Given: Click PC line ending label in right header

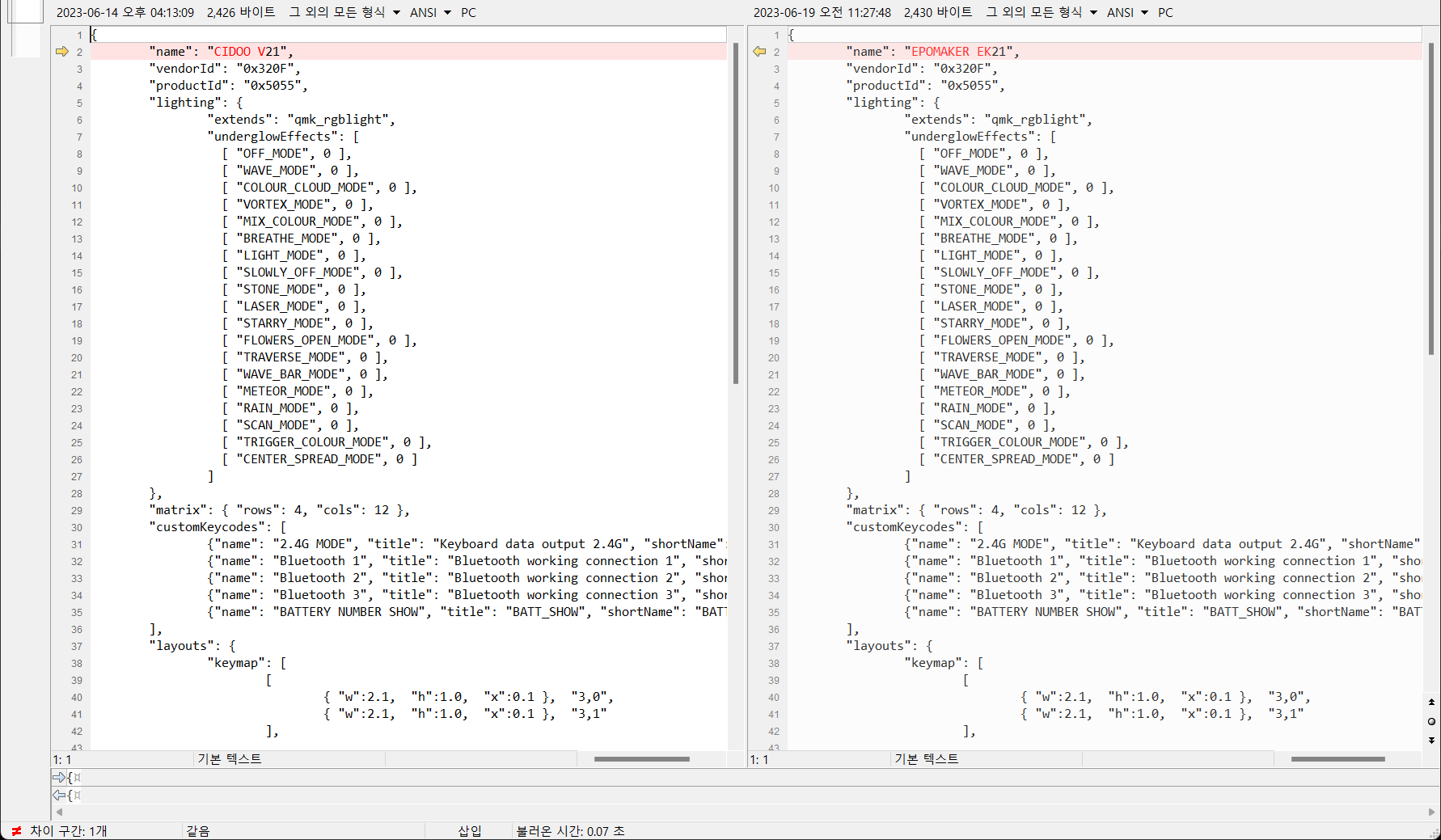Looking at the screenshot, I should [x=1165, y=13].
